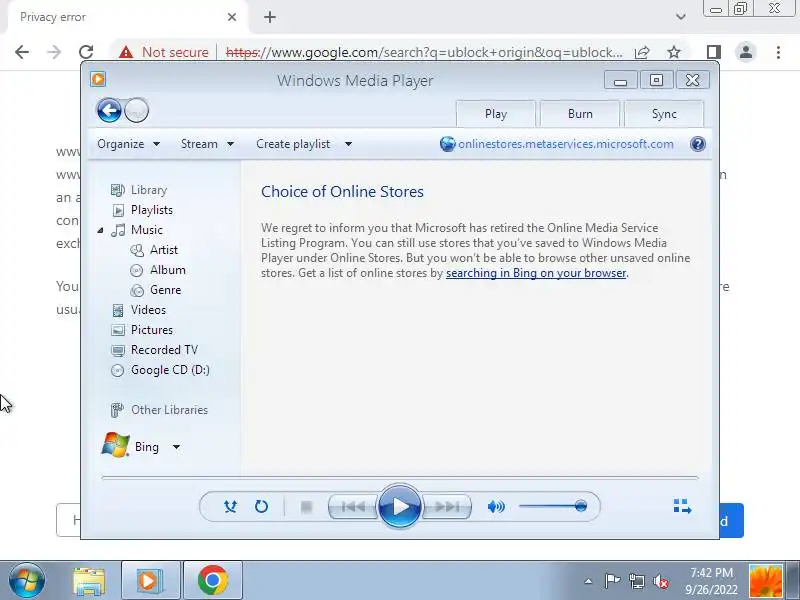Select Pictures in navigation pane
The width and height of the screenshot is (800, 600).
tap(142, 330)
